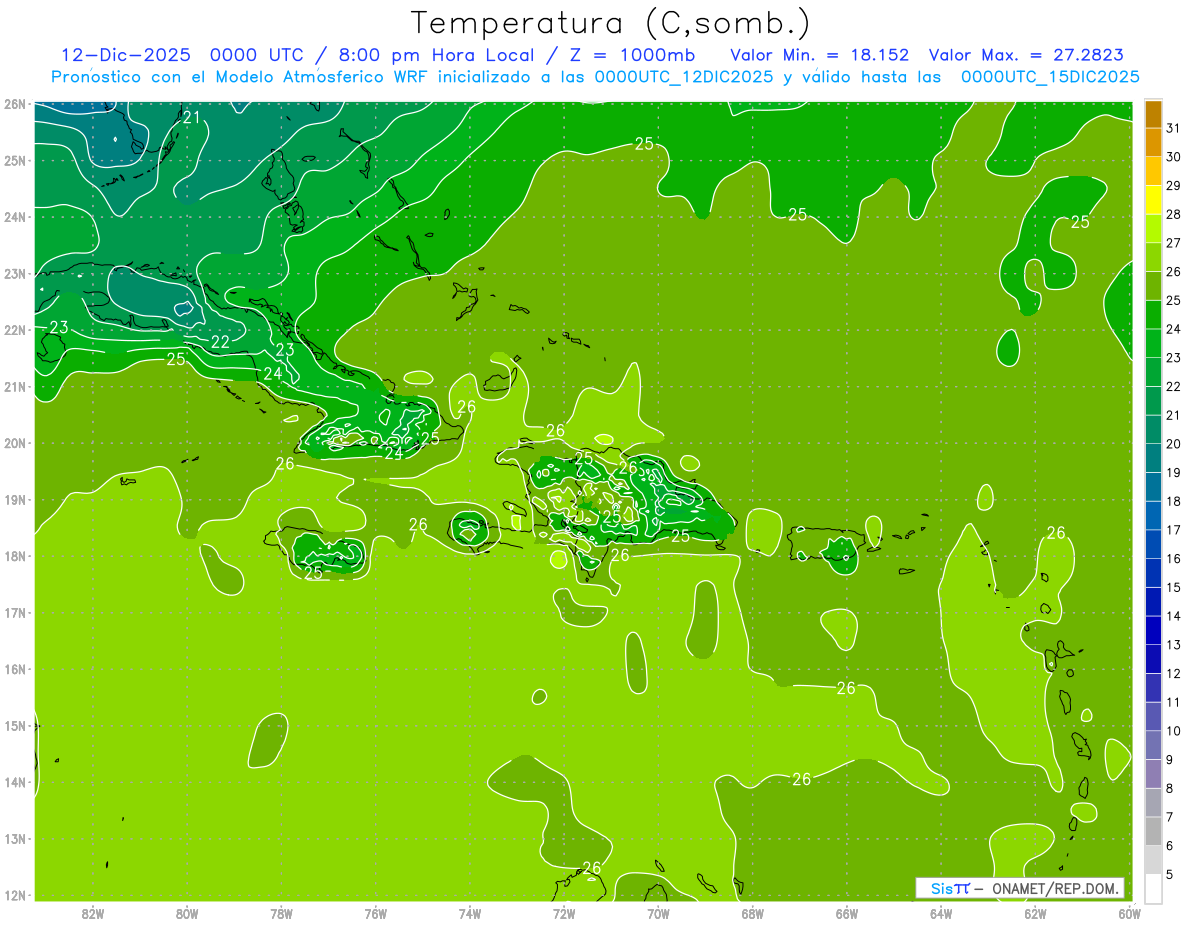
Task: Click the 14N latitude axis label
Action: click(x=15, y=782)
